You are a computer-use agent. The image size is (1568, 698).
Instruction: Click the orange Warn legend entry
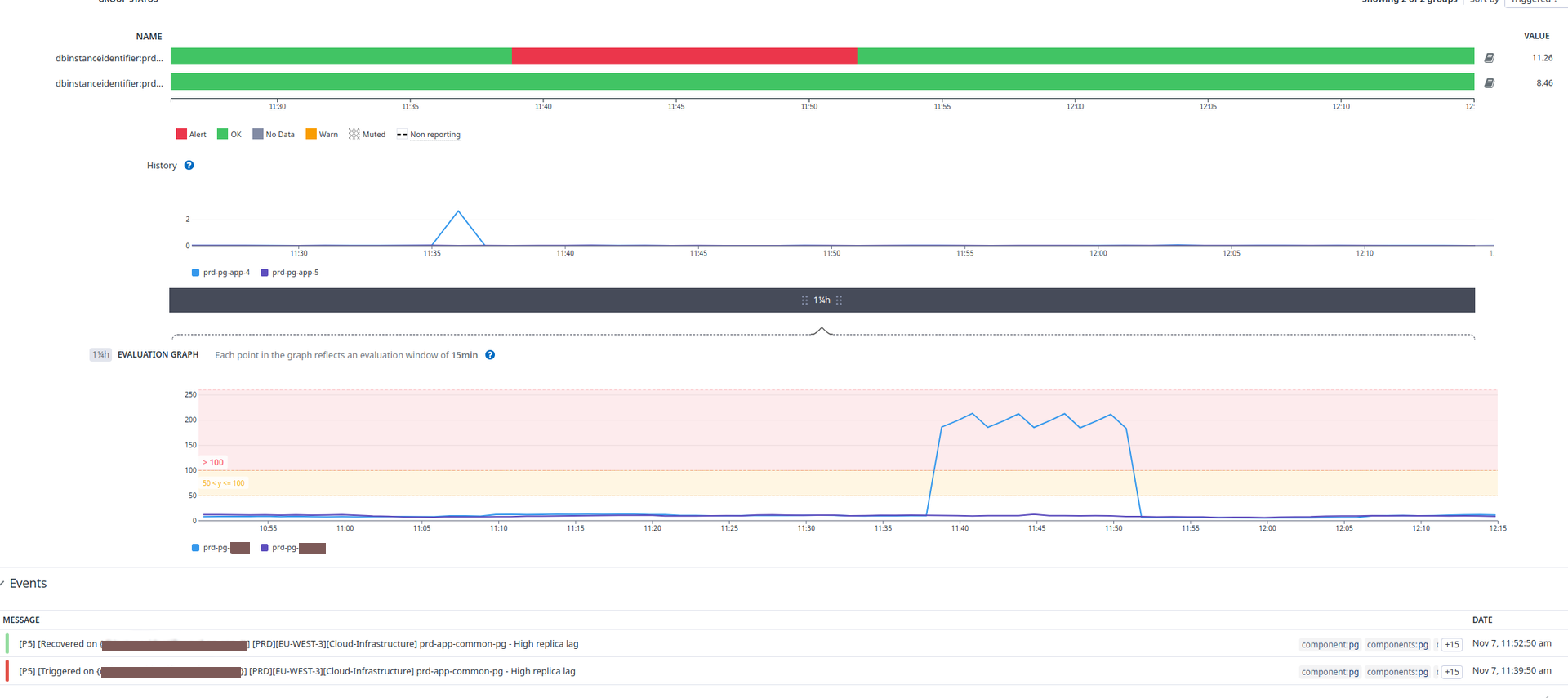pos(321,134)
